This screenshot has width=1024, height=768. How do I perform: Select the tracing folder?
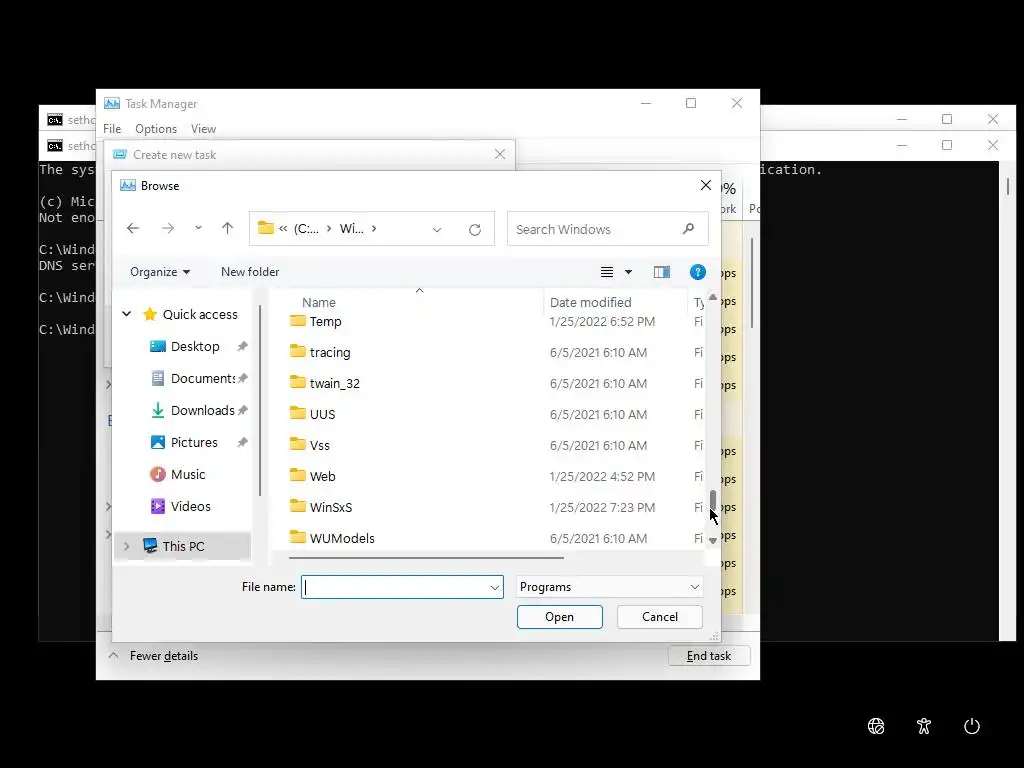pos(330,352)
